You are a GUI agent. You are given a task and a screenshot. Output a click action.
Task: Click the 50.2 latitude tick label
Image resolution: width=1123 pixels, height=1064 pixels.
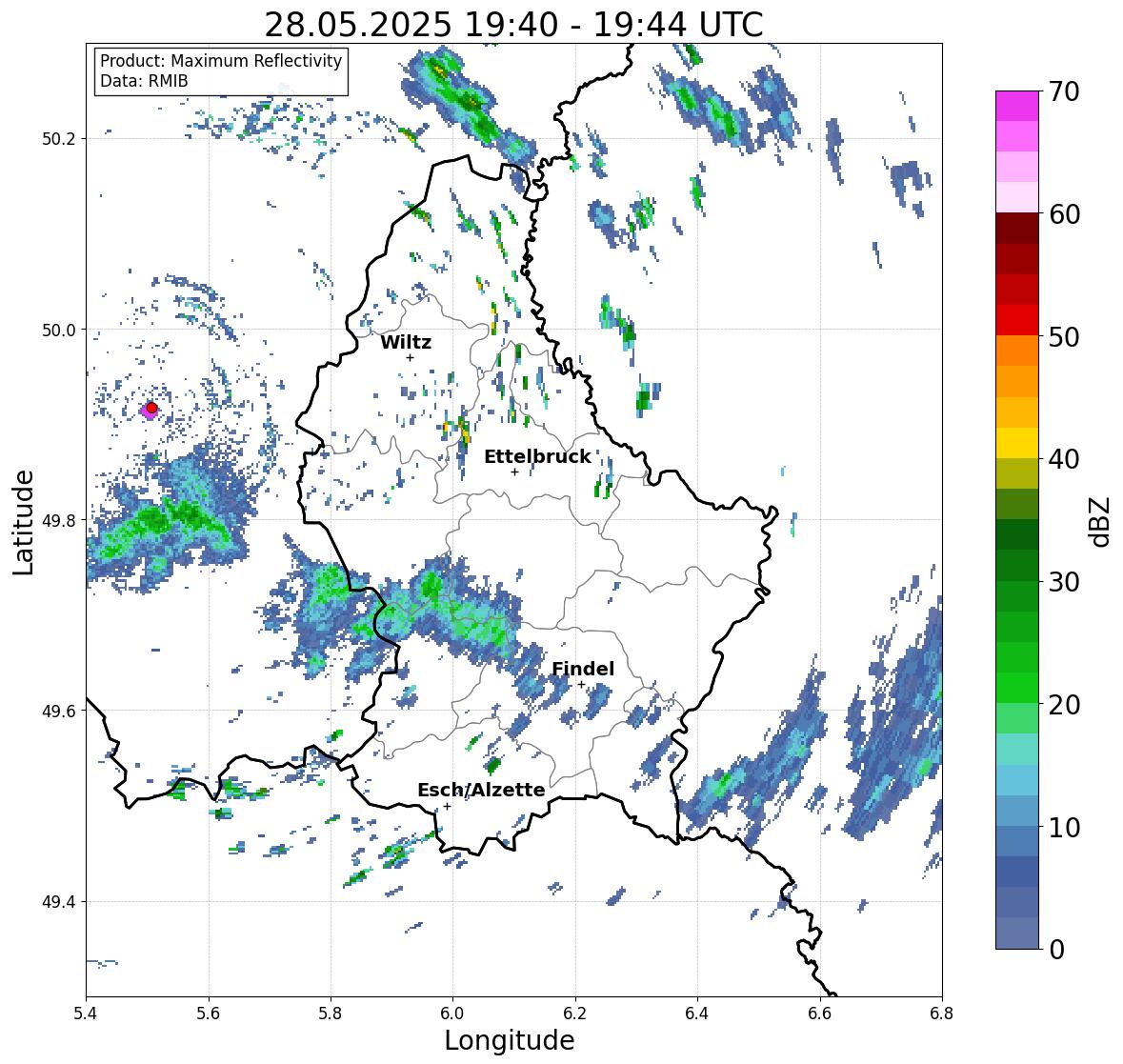(x=59, y=139)
